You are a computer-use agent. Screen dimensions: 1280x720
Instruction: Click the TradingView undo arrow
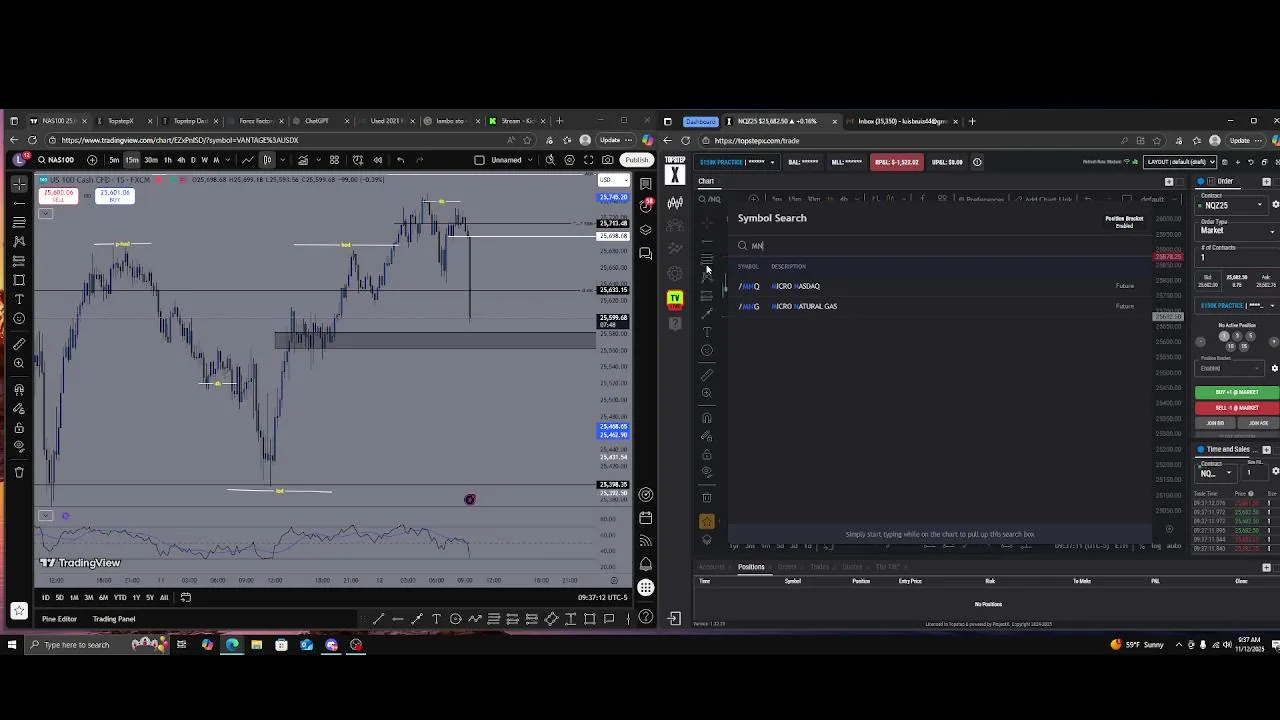click(x=401, y=160)
